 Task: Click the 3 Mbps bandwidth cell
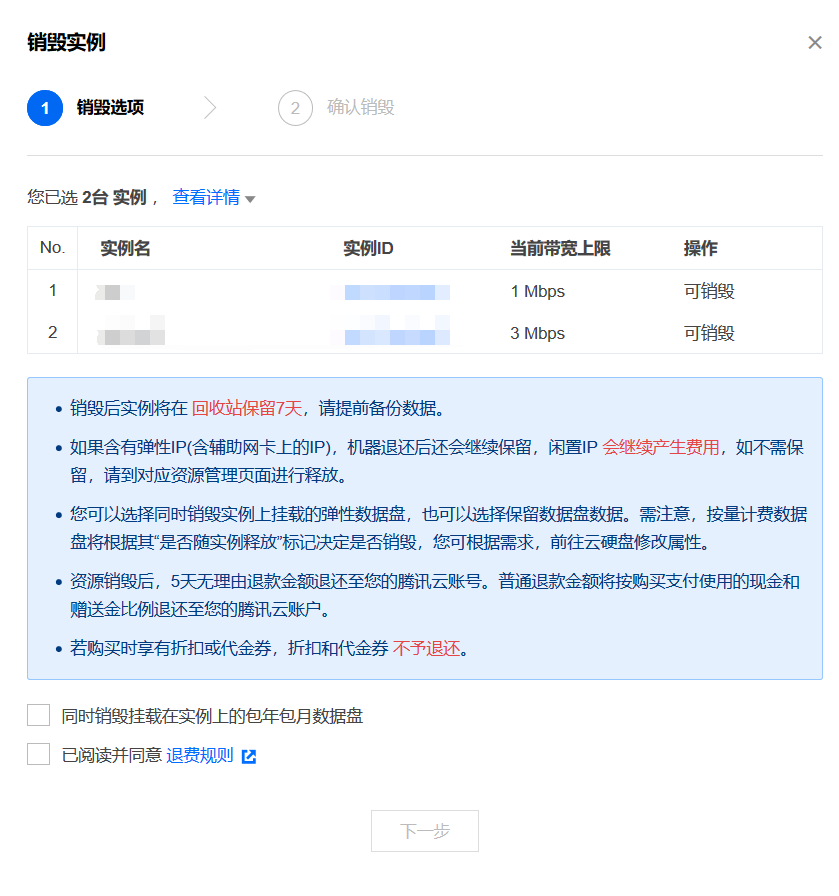(537, 334)
